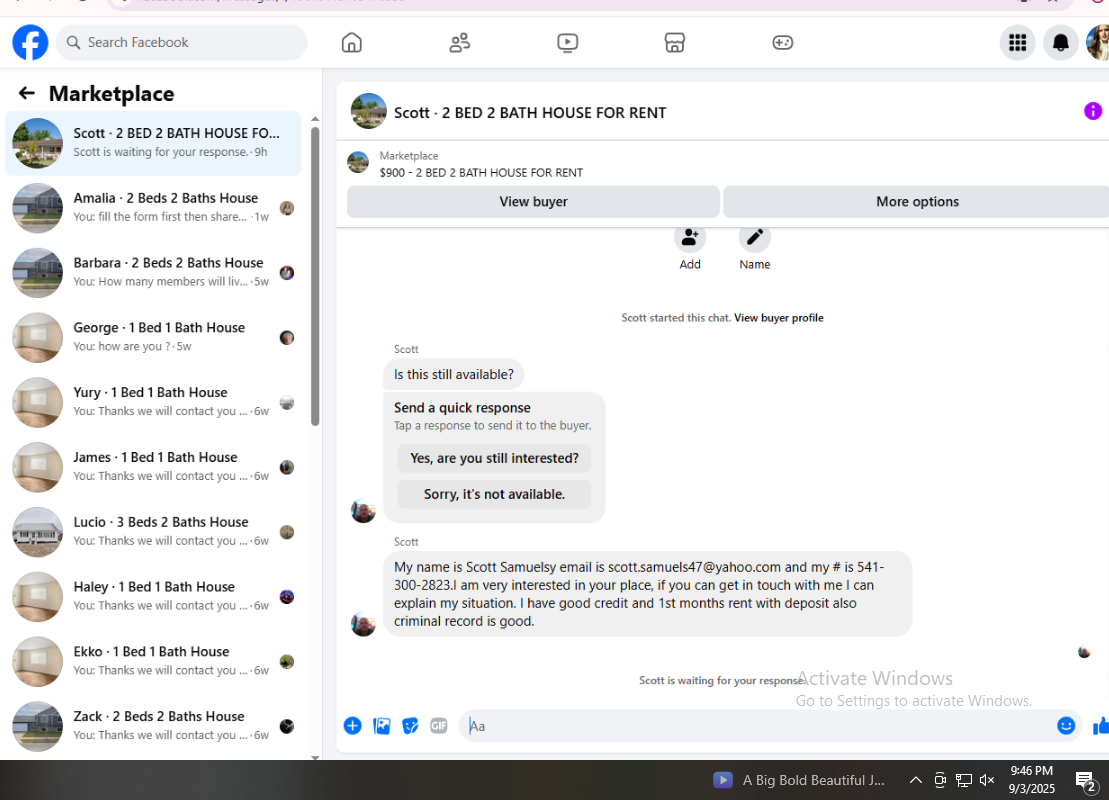Click the Name edit pencil icon
The height and width of the screenshot is (800, 1109).
755,238
